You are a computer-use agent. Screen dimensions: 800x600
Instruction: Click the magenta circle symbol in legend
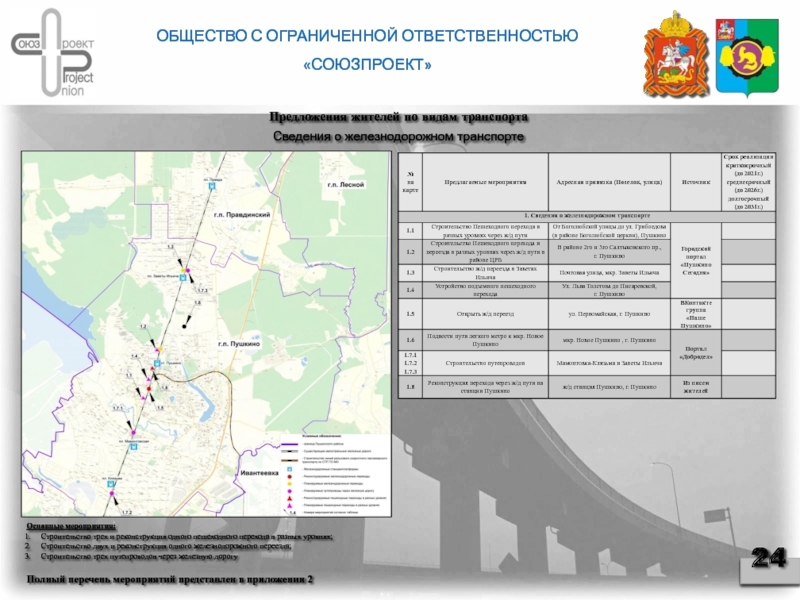pyautogui.click(x=290, y=490)
